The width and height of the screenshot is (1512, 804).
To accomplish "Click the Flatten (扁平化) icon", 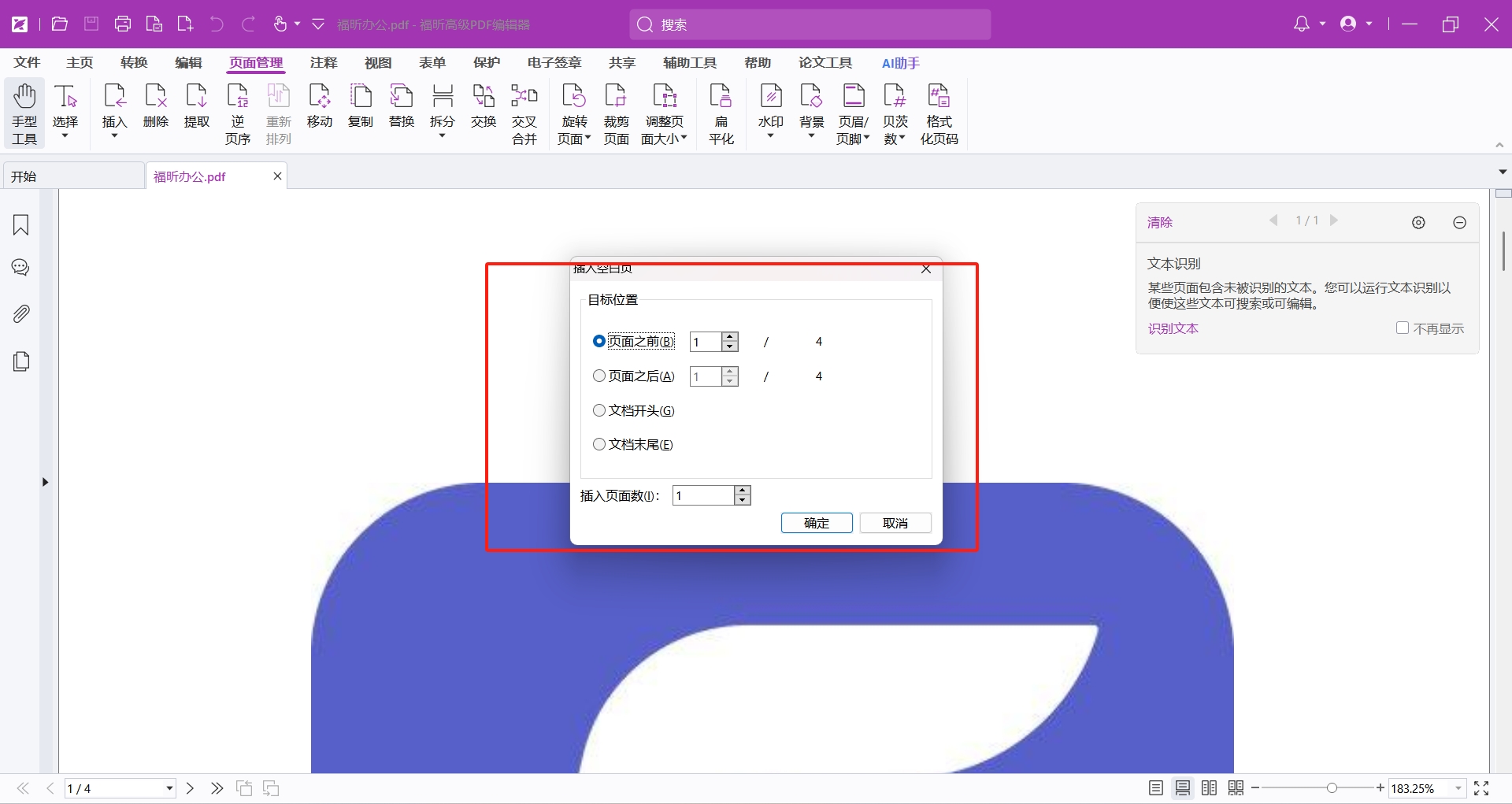I will [x=721, y=114].
